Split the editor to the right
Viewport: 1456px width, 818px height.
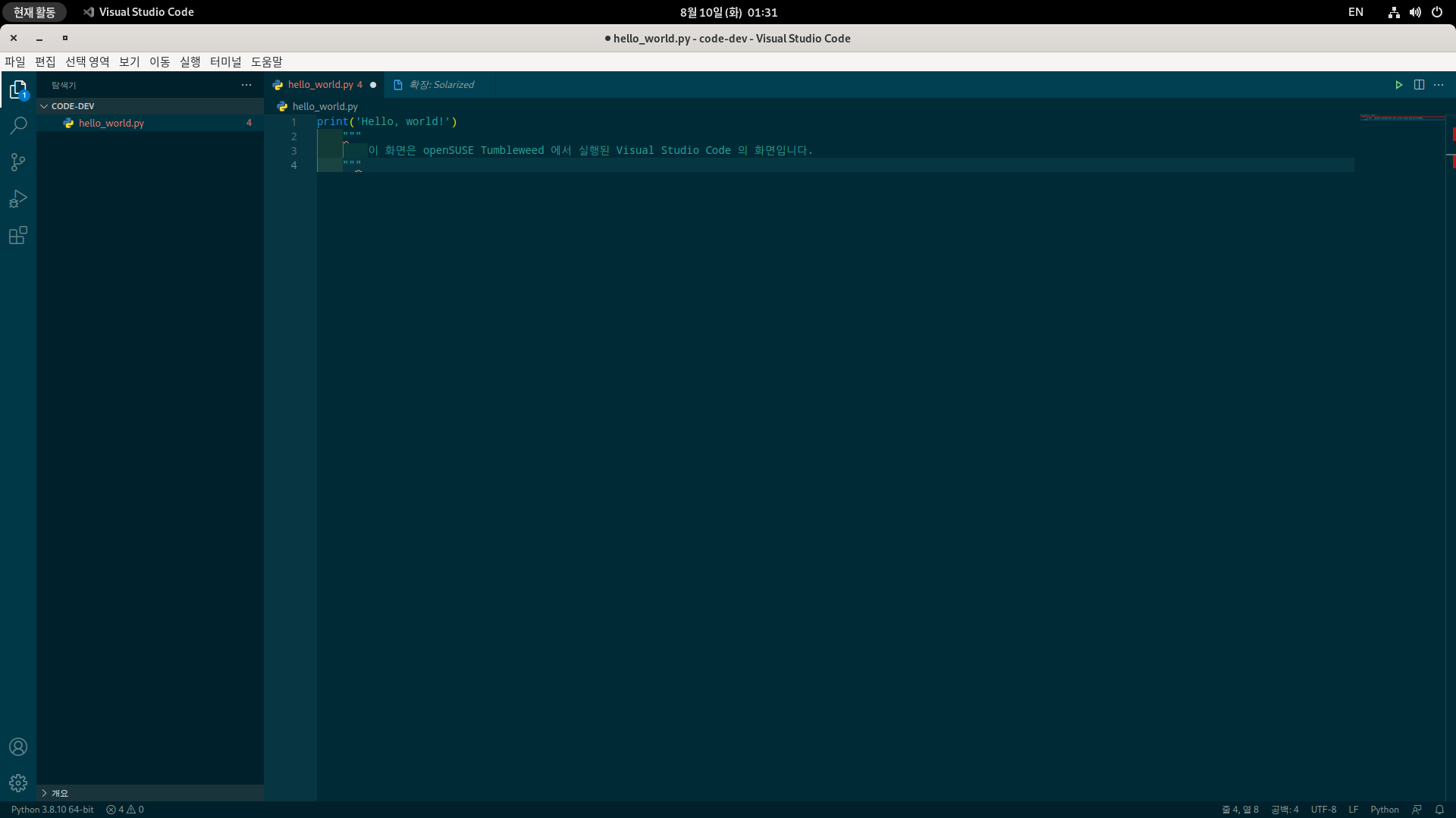(x=1419, y=85)
